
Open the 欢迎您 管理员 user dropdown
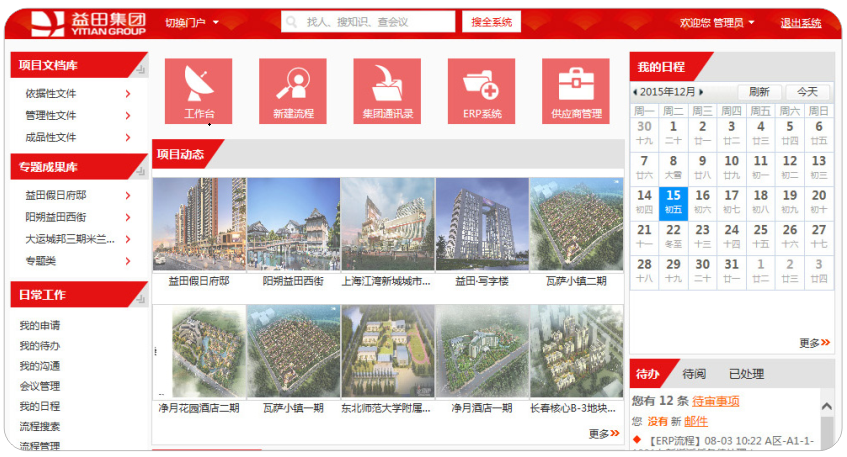click(x=717, y=22)
